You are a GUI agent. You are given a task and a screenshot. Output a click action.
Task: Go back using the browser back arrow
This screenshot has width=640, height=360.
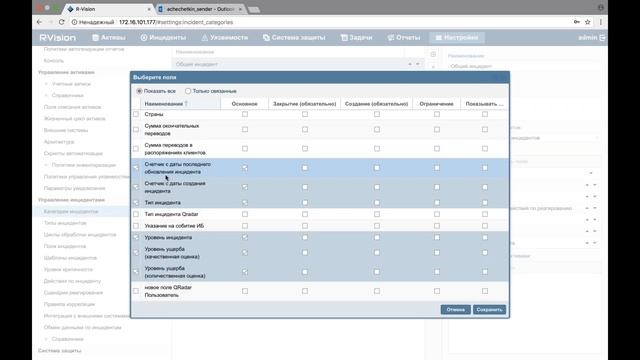tap(39, 22)
